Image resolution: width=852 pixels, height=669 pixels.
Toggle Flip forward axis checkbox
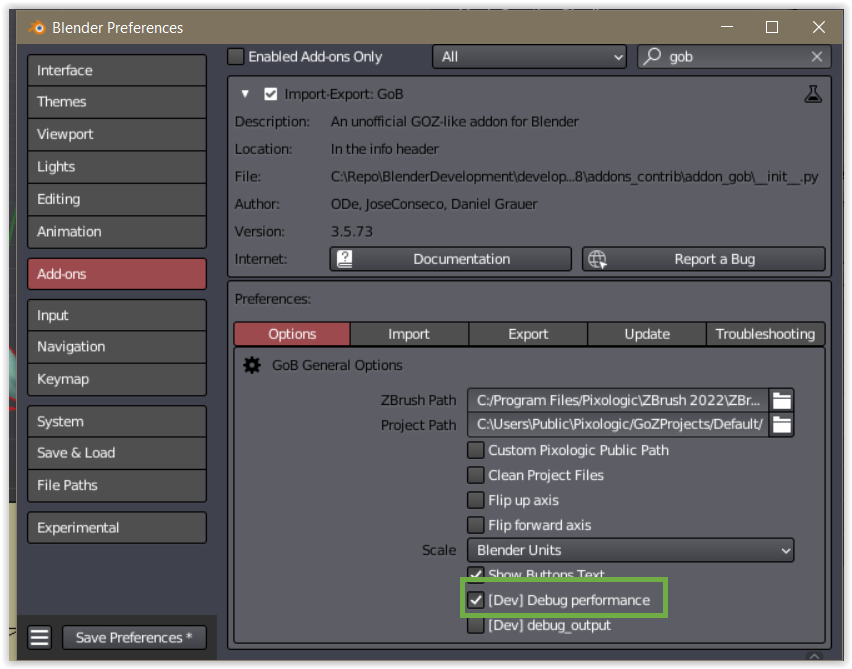[x=475, y=525]
